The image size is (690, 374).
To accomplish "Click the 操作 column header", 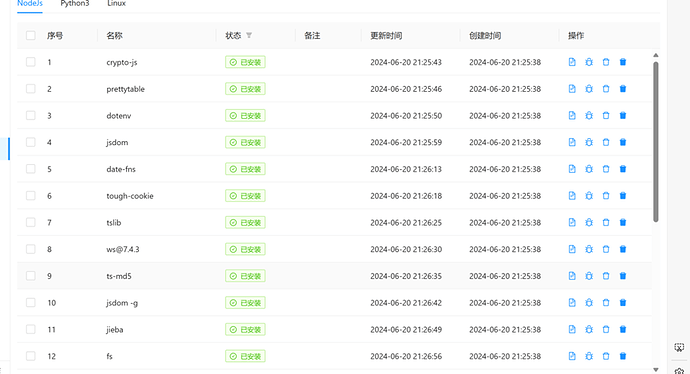I will (x=576, y=35).
